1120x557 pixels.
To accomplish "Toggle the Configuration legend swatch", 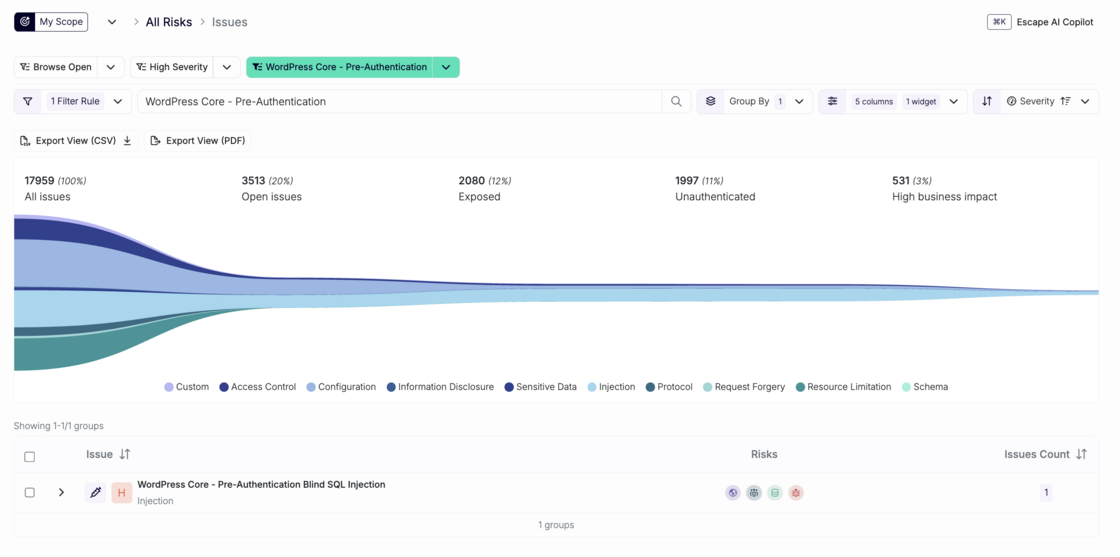I will [x=311, y=387].
